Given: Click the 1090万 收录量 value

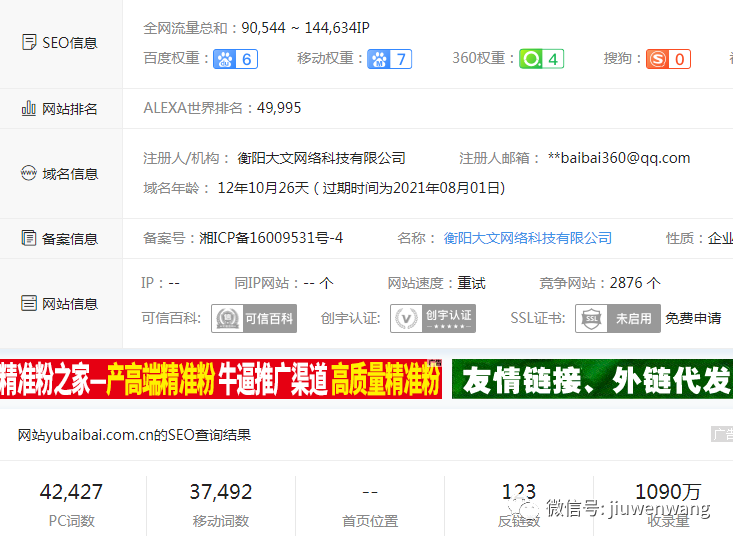Looking at the screenshot, I should coord(668,491).
